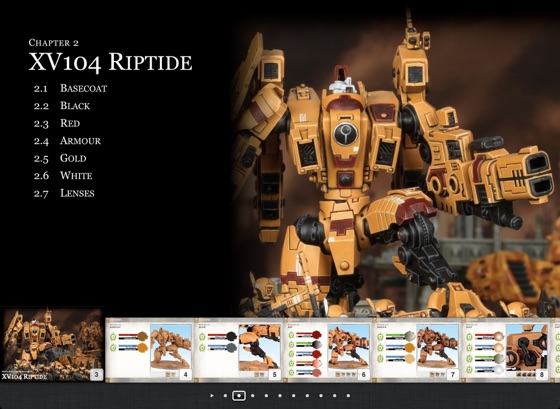This screenshot has width=560, height=409.
Task: Select the 'Chapter 2' heading text
Action: (x=54, y=43)
